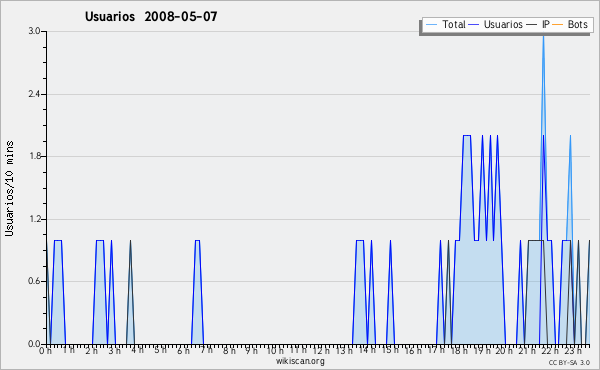
Task: Click the '10 h' x-axis label
Action: (x=275, y=351)
